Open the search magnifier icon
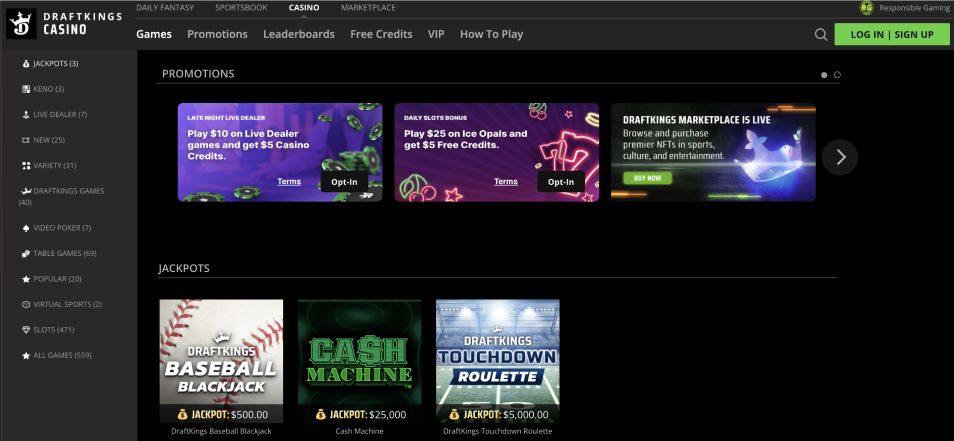This screenshot has width=954, height=441. 821,35
